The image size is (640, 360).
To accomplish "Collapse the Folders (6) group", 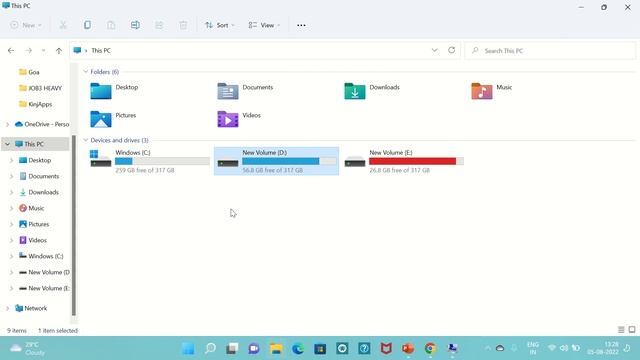I will [86, 72].
